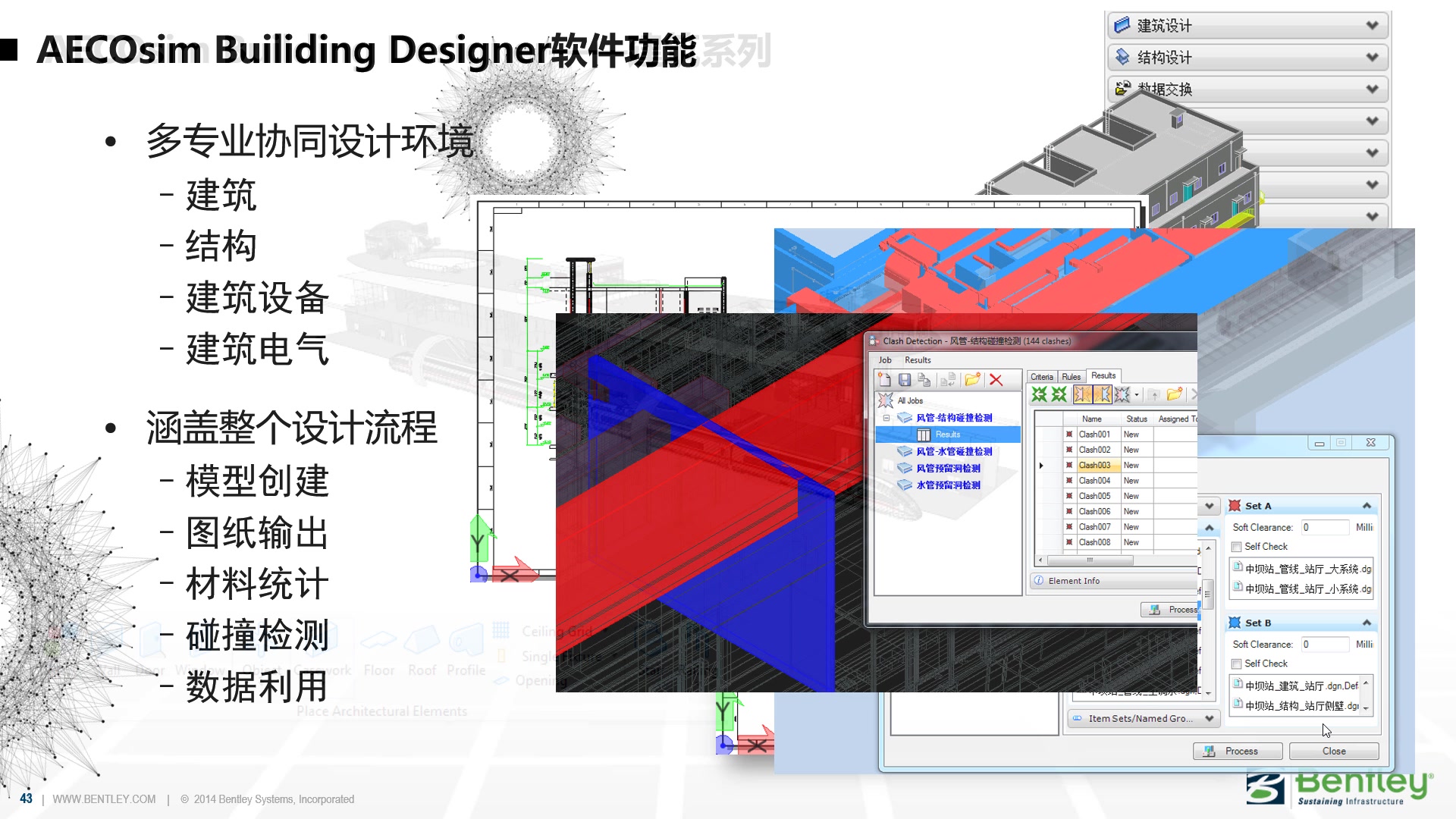
Task: Click the 结构设计 task icon
Action: 1122,57
